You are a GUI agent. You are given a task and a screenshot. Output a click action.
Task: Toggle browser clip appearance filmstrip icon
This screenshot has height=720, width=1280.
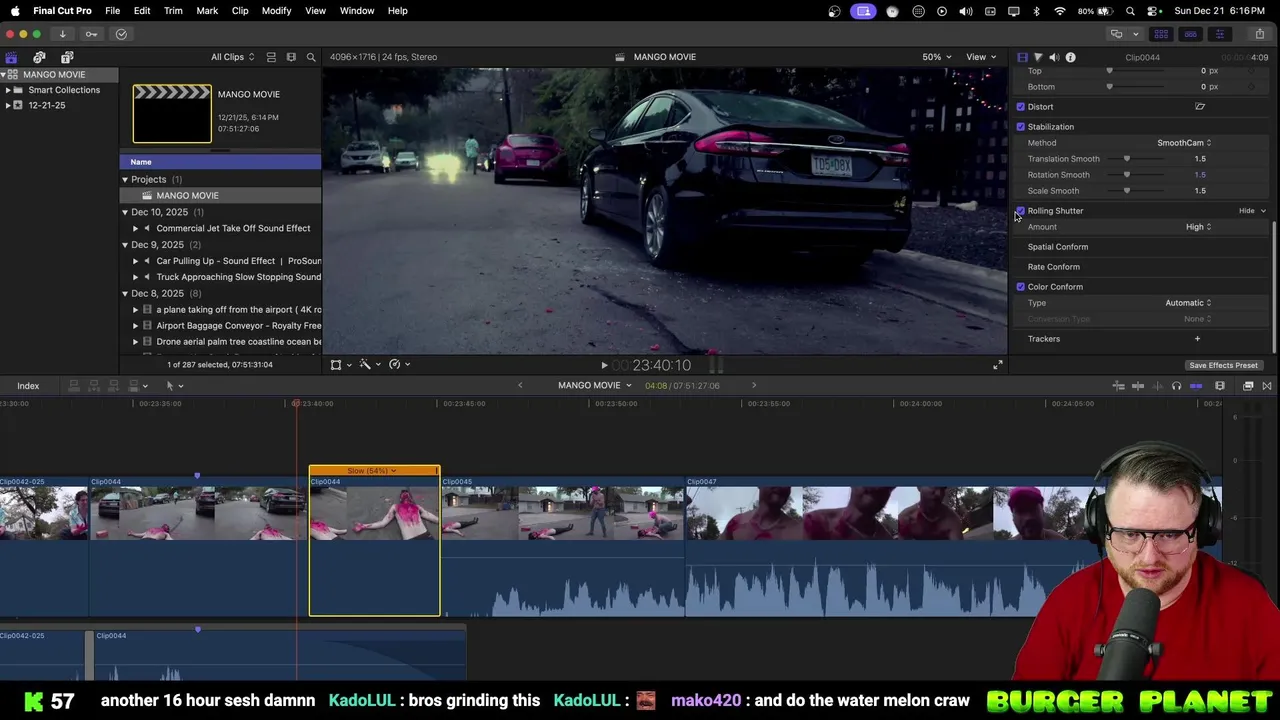click(291, 57)
